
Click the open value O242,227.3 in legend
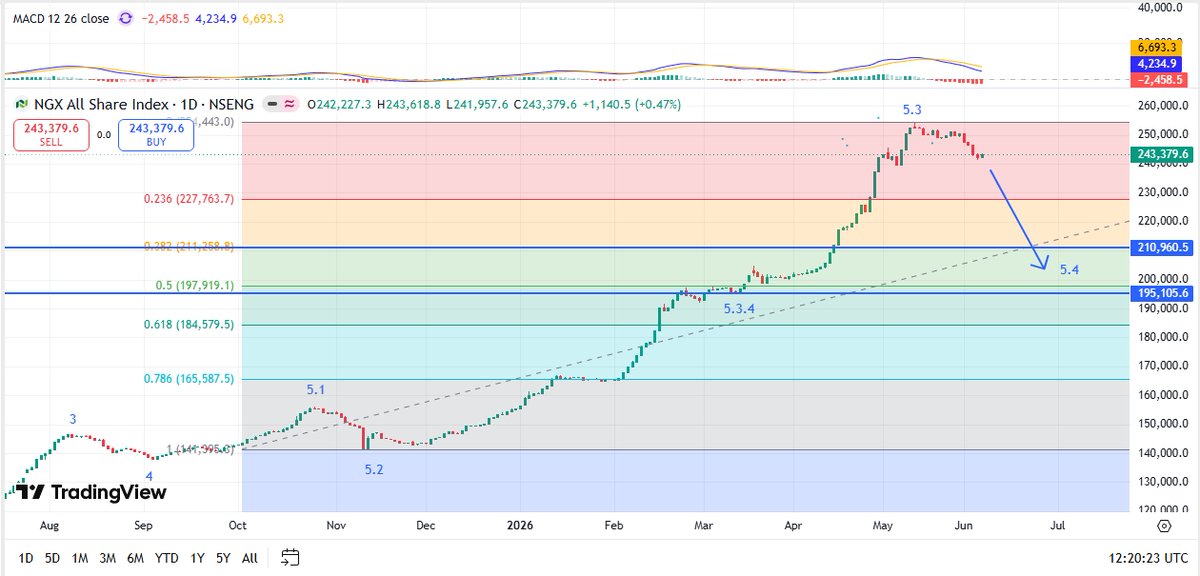340,104
